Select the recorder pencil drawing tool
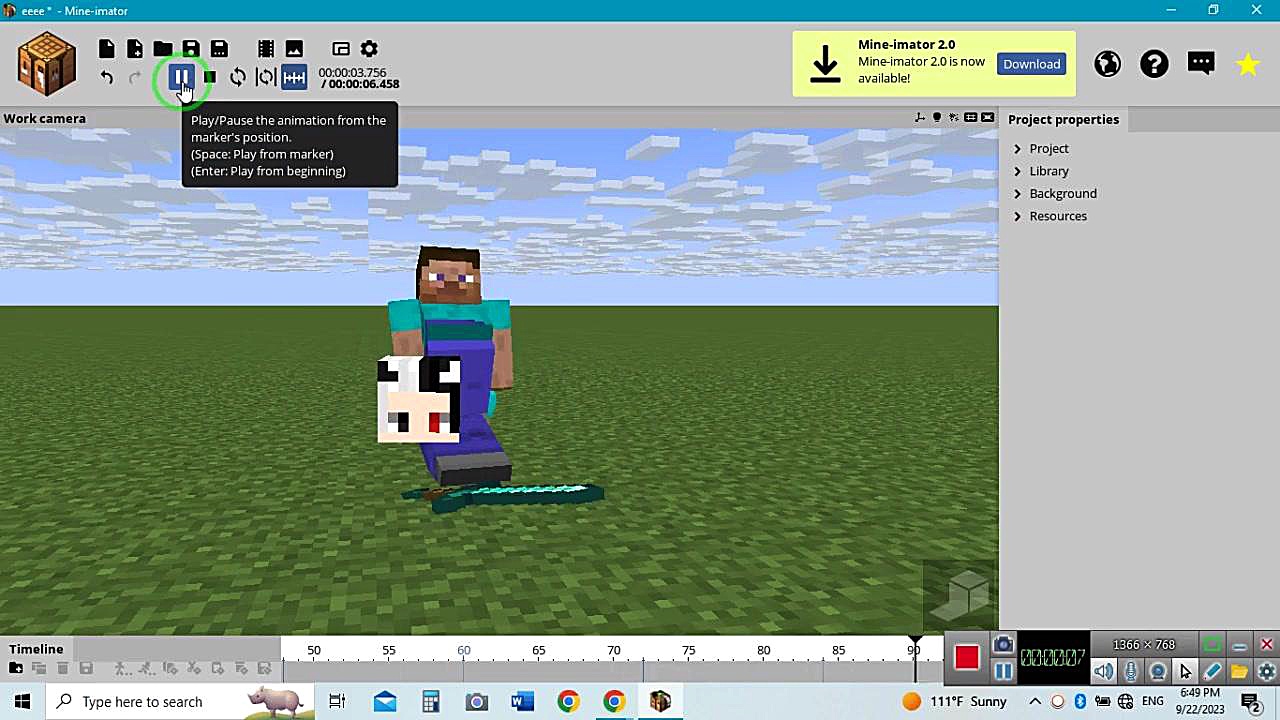This screenshot has height=720, width=1280. (1212, 672)
